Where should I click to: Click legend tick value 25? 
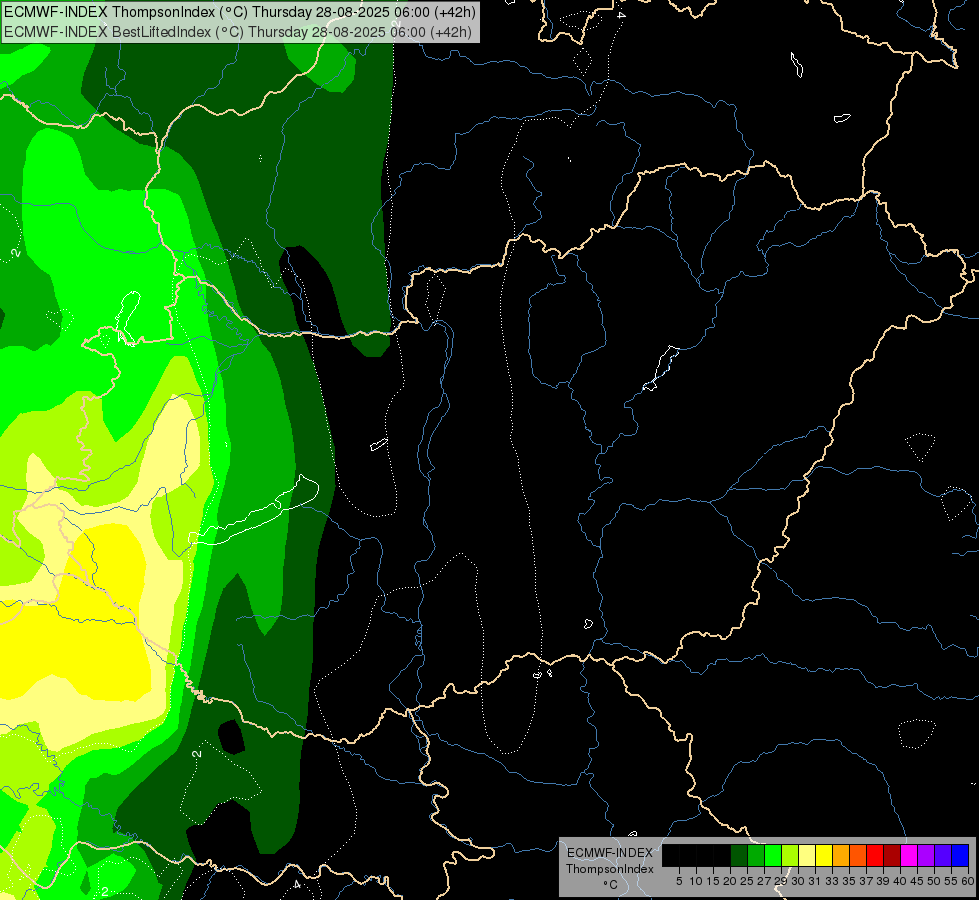[x=747, y=881]
